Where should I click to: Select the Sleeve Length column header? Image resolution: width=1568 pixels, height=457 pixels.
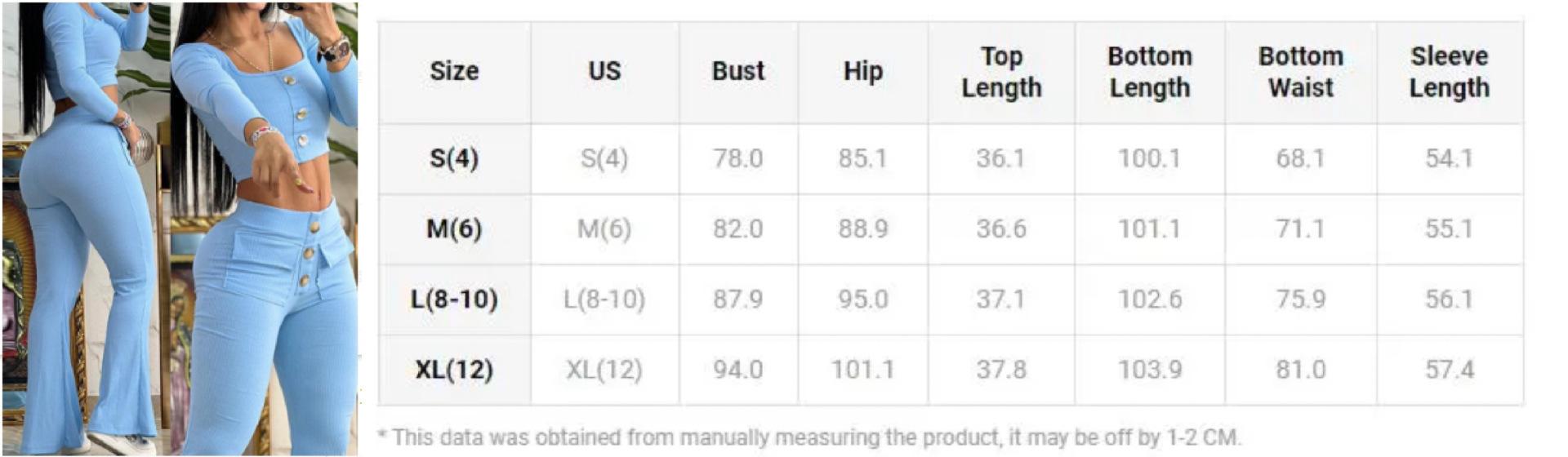tap(1450, 72)
